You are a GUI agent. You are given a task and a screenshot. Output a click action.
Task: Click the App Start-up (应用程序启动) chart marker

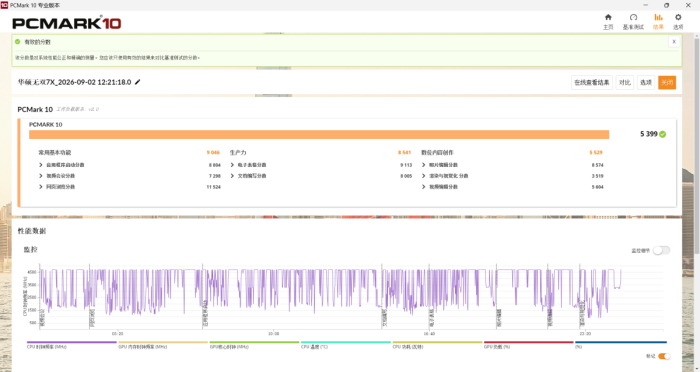(205, 314)
